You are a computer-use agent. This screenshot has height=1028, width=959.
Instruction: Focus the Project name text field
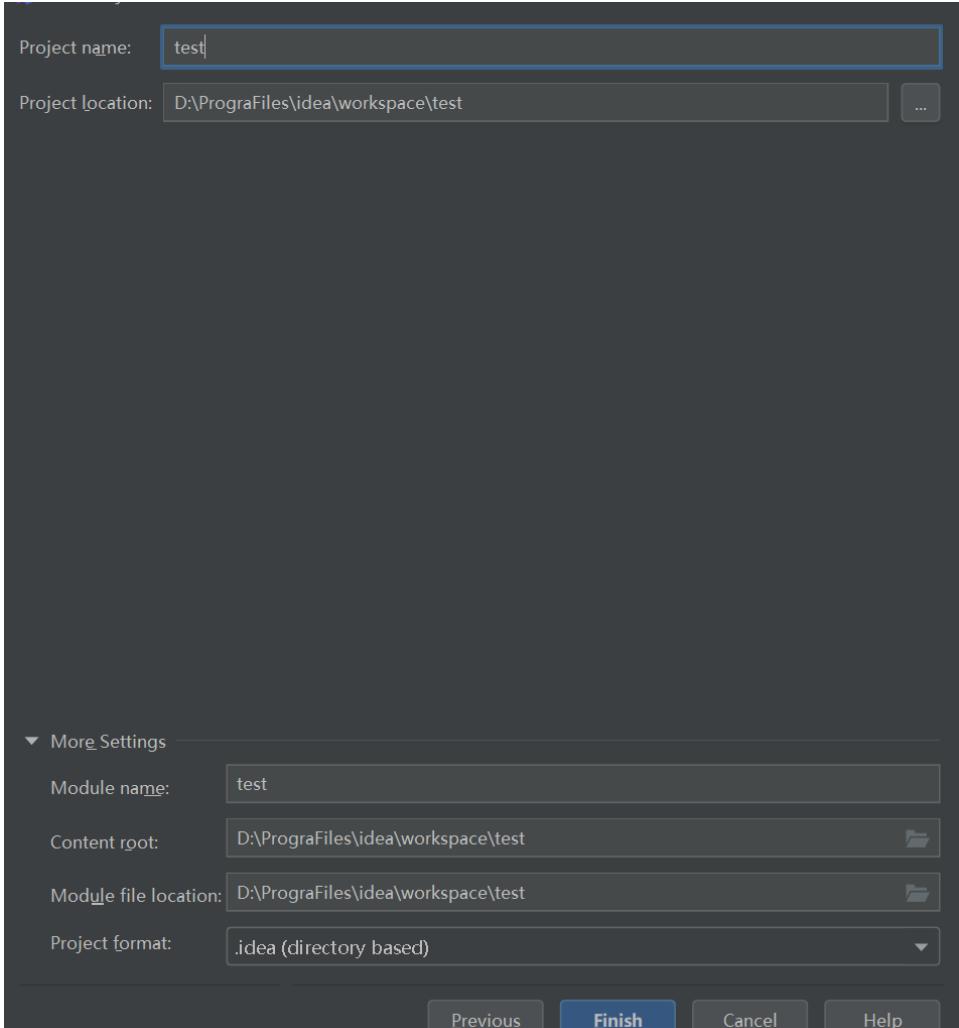click(x=550, y=45)
